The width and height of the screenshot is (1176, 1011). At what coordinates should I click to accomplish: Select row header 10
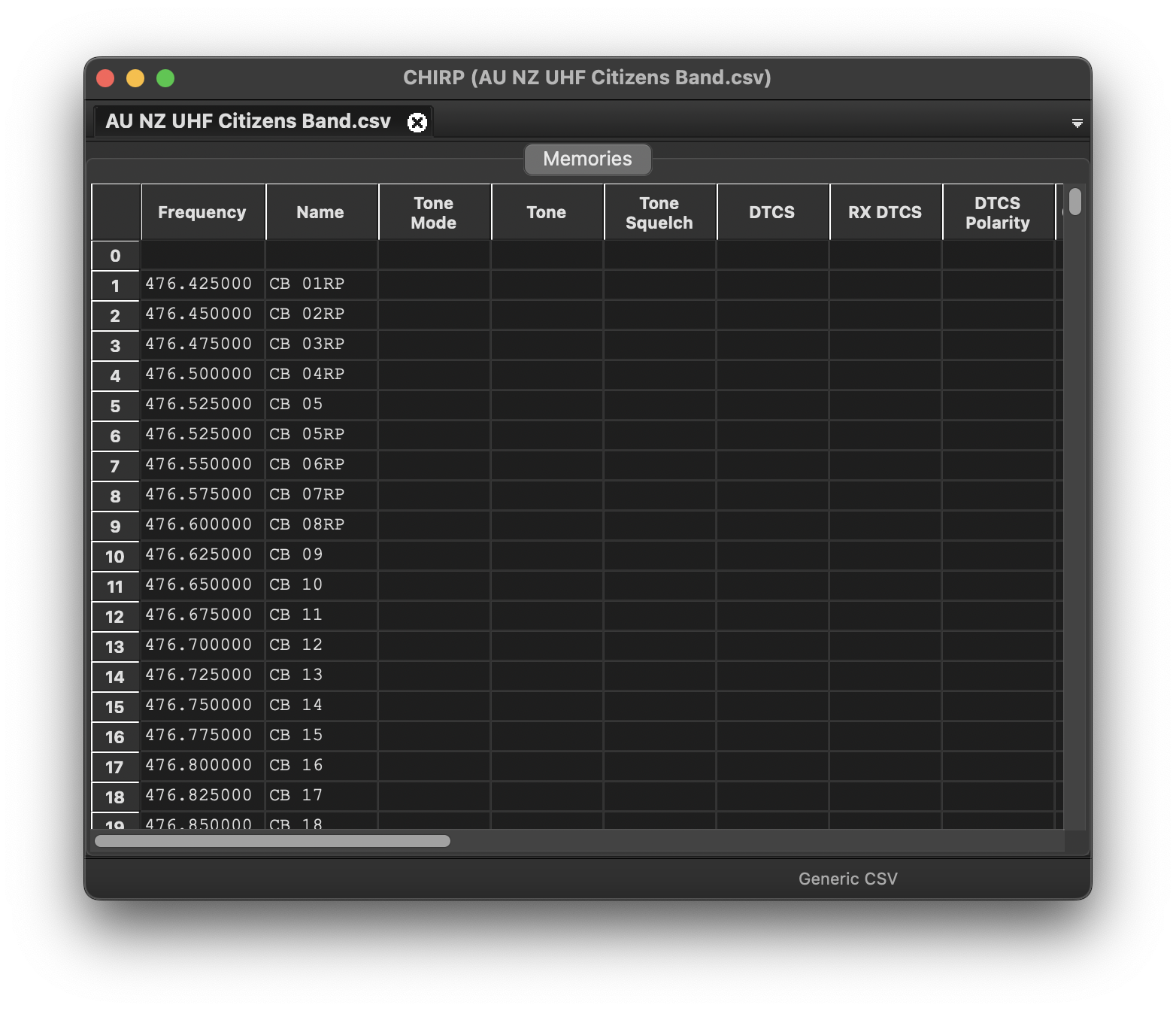point(115,557)
